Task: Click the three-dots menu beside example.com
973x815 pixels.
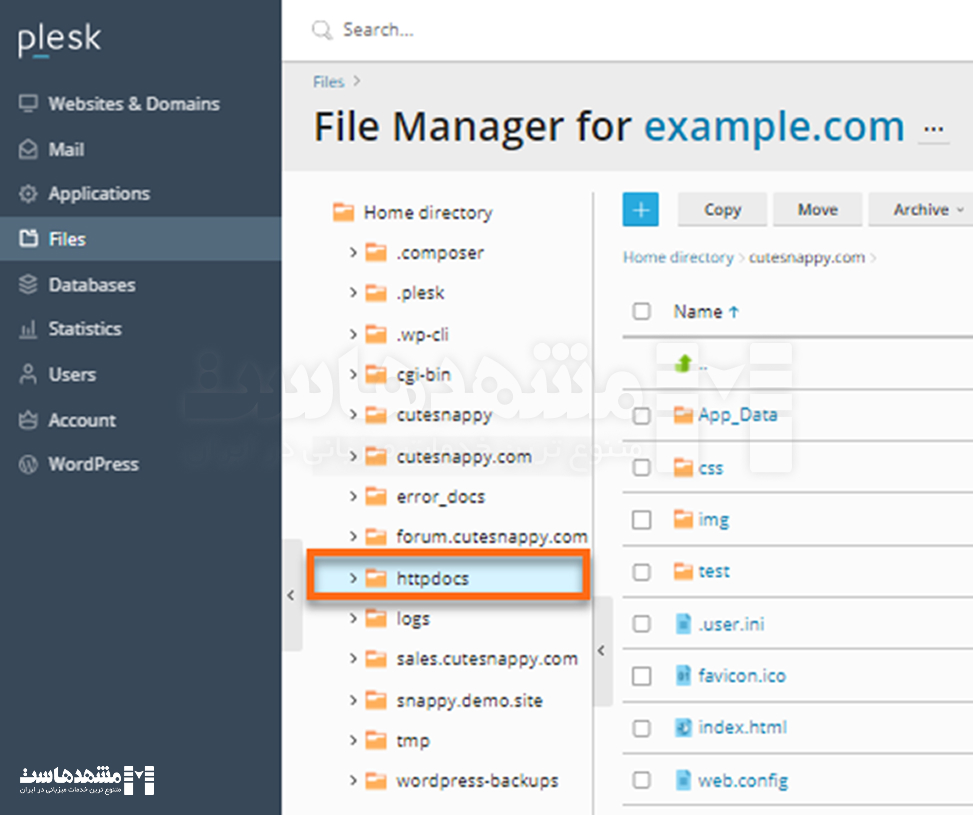Action: (x=933, y=129)
